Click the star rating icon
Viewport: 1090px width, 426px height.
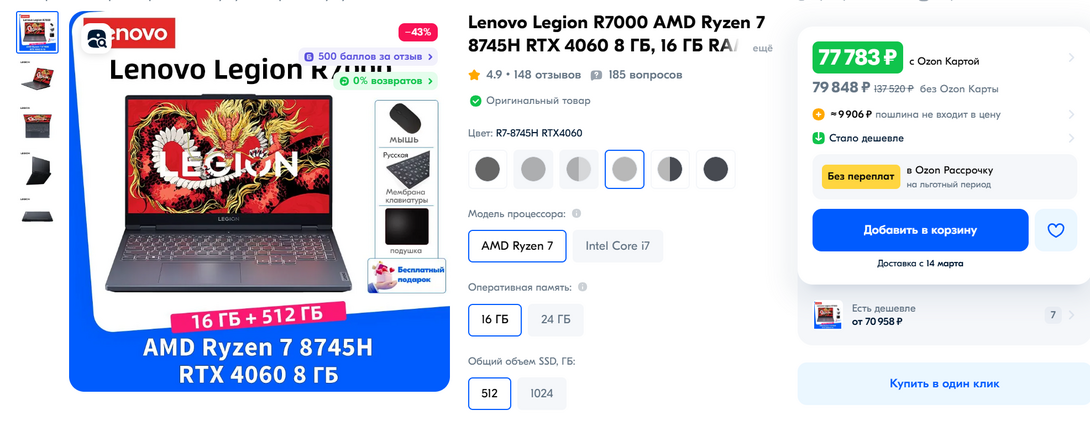tap(475, 74)
